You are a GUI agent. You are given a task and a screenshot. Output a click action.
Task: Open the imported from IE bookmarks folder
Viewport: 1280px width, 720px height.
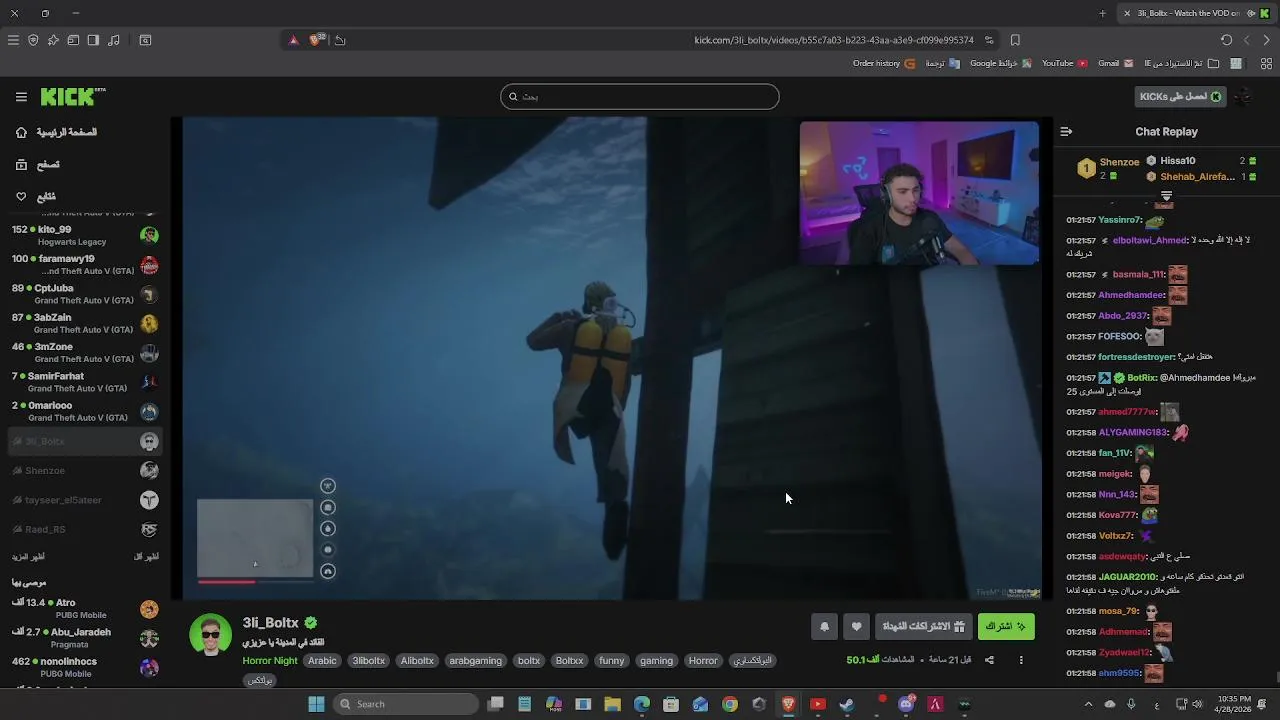(x=1181, y=63)
